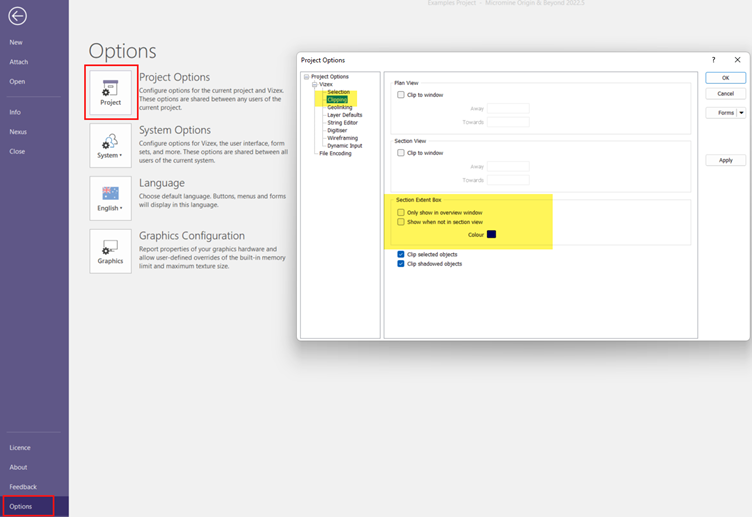Enable Plan View Clip to window
Screen dimensions: 752x517
[400, 95]
